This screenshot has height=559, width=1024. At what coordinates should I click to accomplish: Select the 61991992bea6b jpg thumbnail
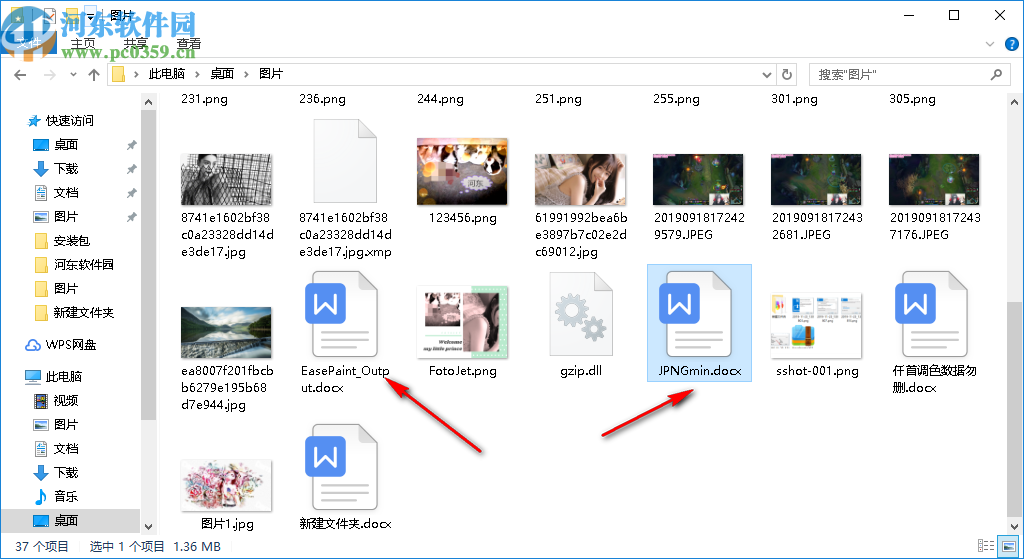(x=581, y=180)
